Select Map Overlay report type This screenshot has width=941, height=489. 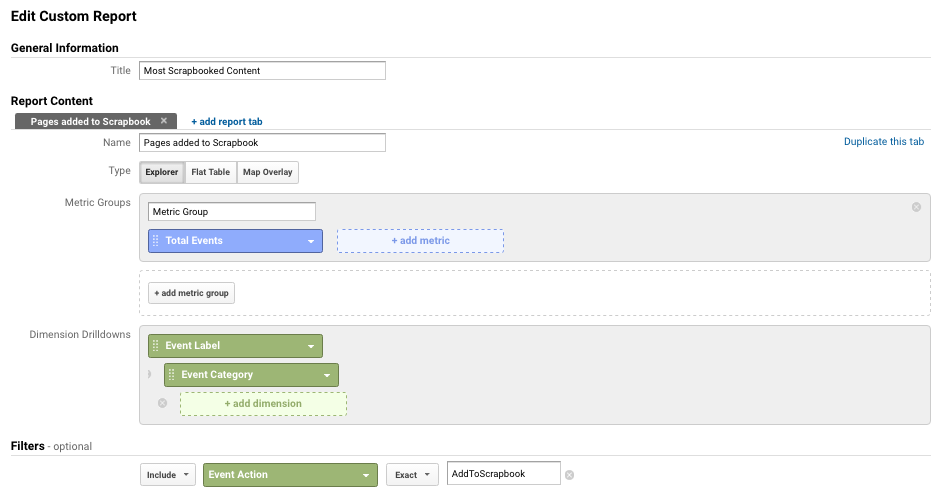[268, 172]
